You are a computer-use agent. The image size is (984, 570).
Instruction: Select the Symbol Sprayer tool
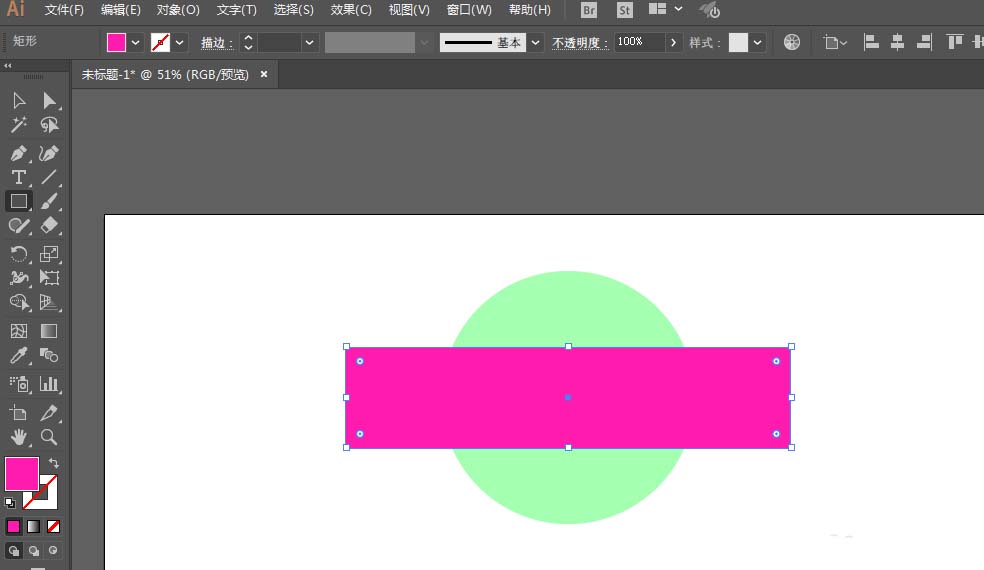19,384
